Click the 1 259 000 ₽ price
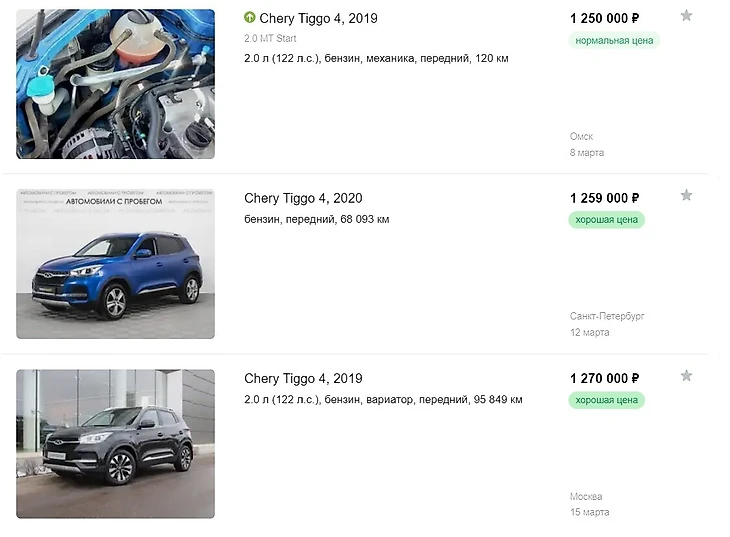 605,198
